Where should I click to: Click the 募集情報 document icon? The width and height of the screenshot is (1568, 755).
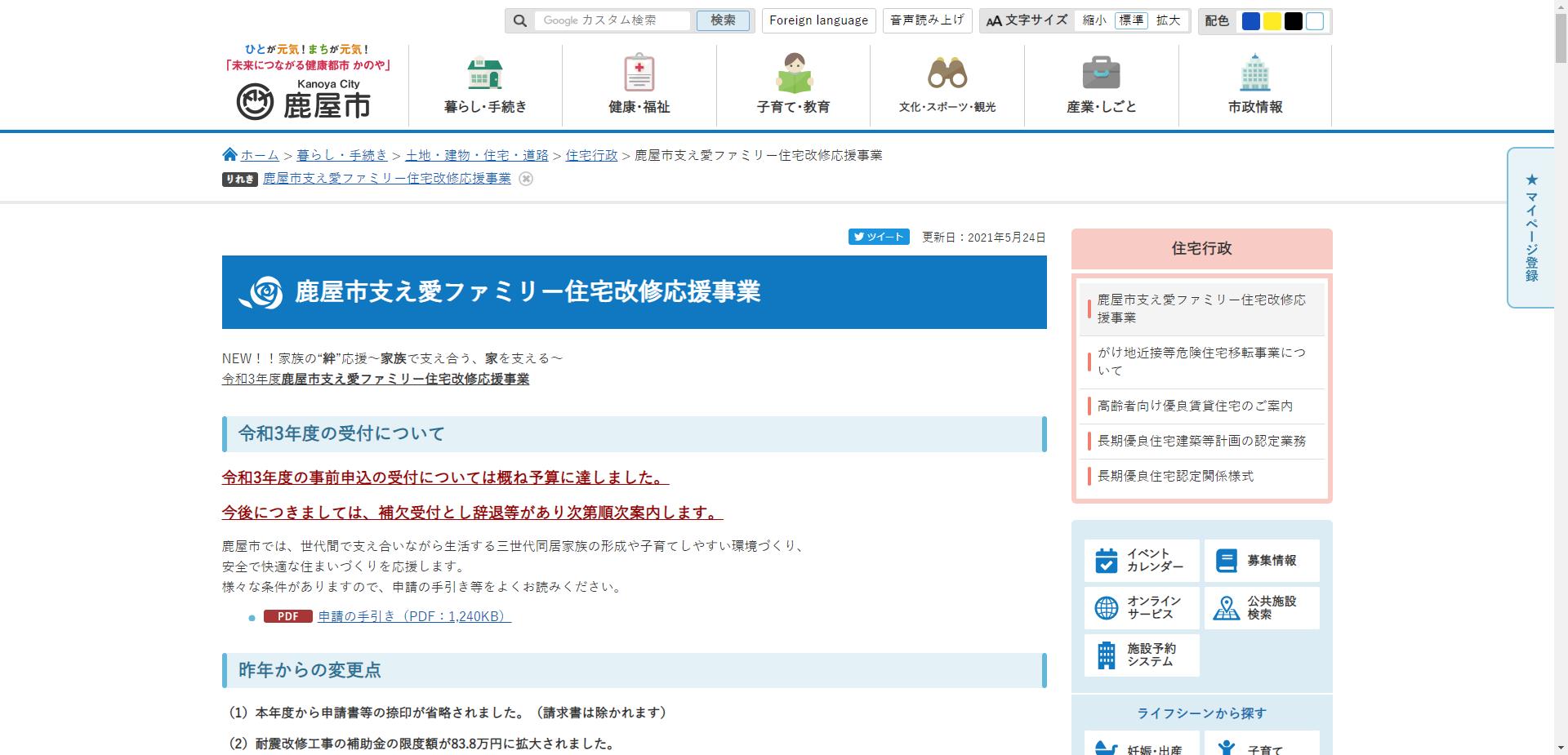click(1225, 558)
